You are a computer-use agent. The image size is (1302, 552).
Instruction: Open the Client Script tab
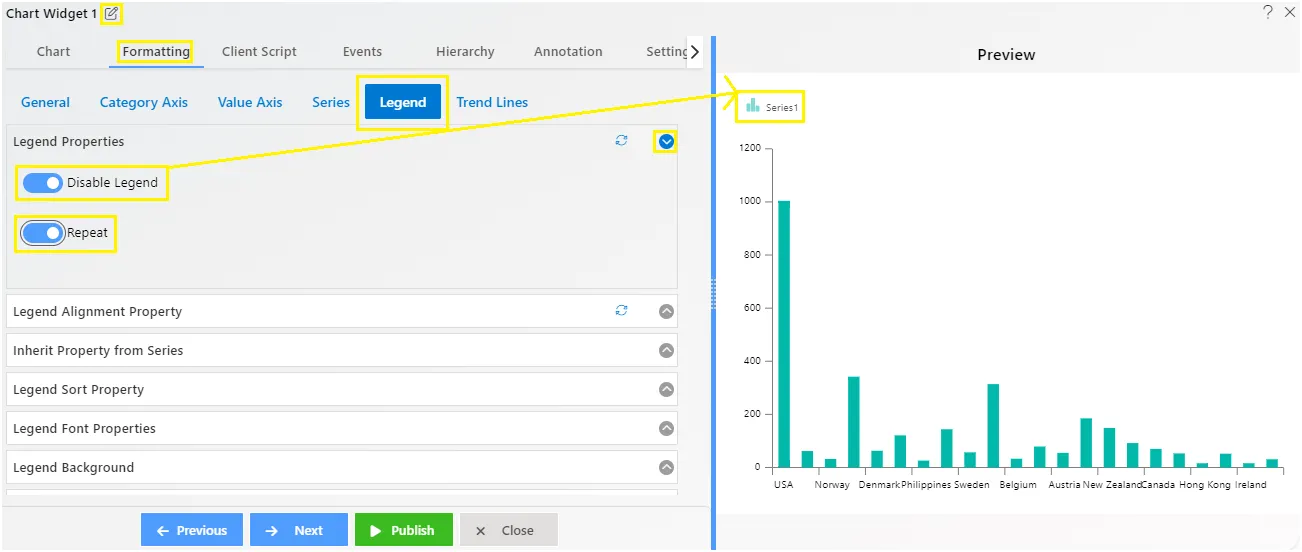(x=259, y=52)
